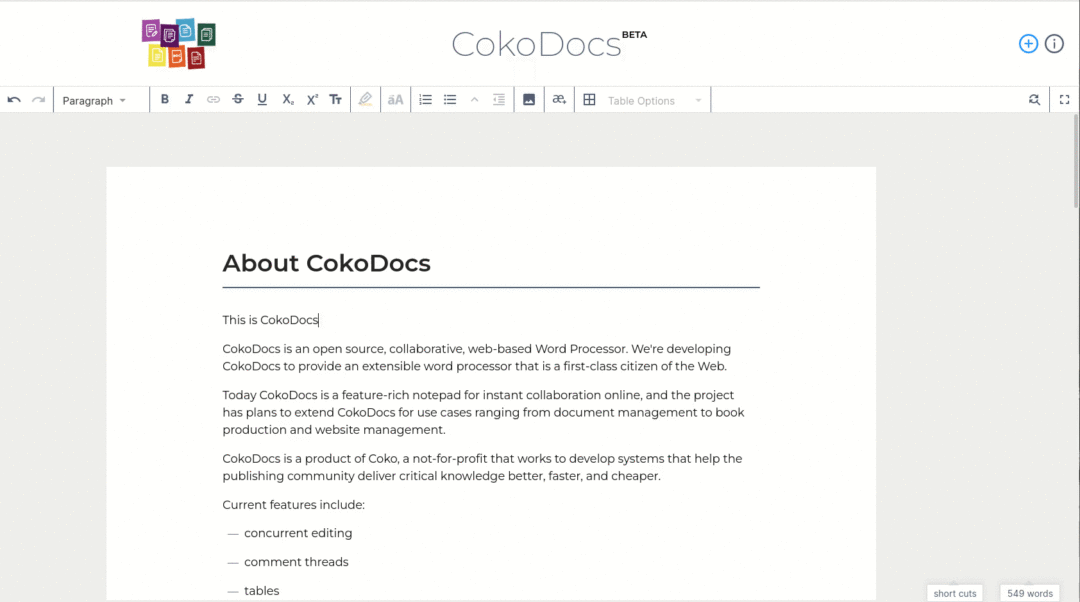The height and width of the screenshot is (602, 1080).
Task: Toggle bold formatting
Action: point(164,99)
